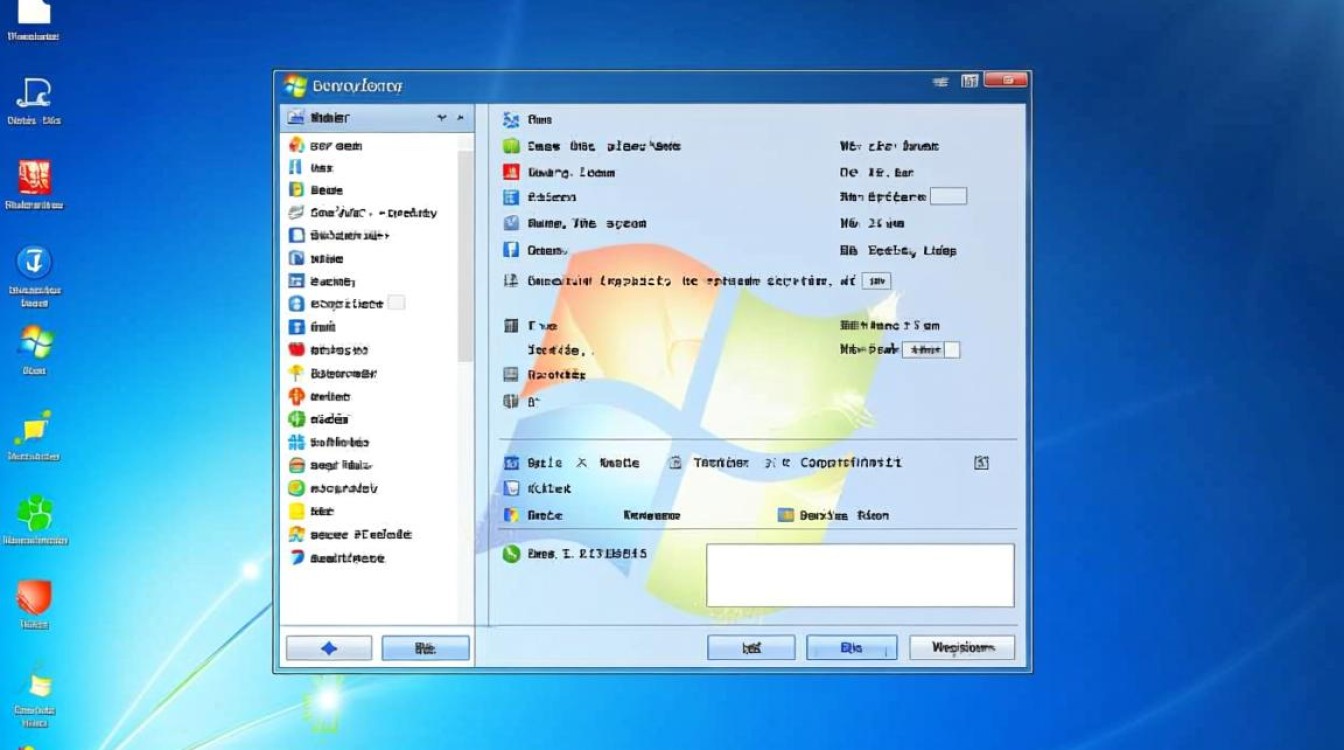The height and width of the screenshot is (750, 1344).
Task: Select the printer icon in the main panel
Action: 513,375
